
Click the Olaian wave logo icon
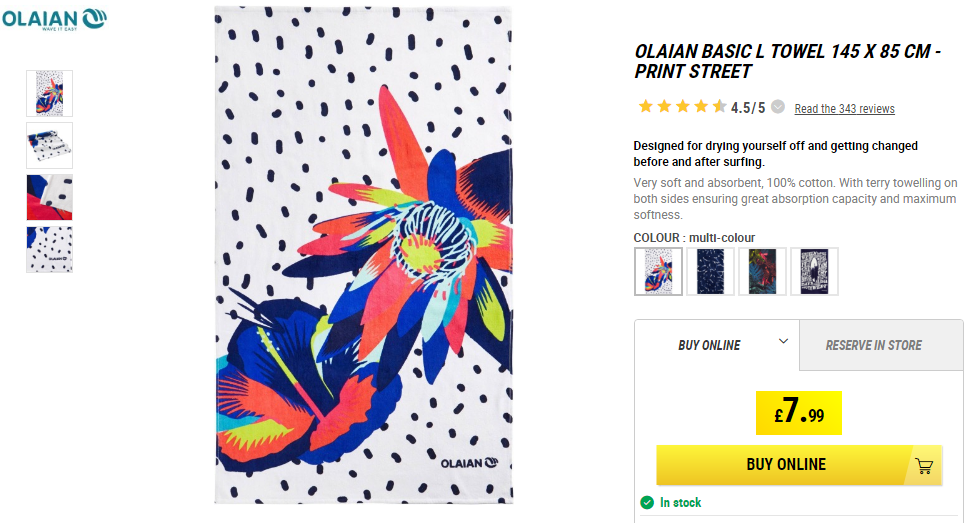95,19
